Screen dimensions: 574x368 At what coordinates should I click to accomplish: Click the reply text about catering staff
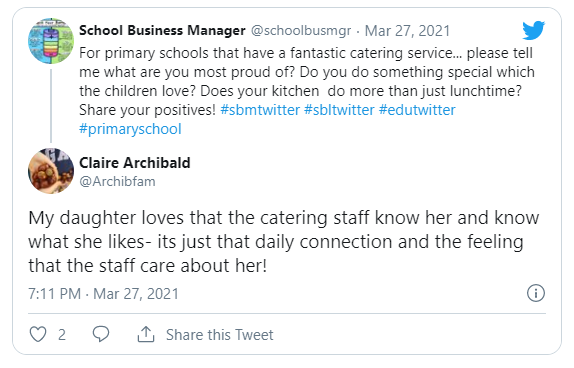284,242
